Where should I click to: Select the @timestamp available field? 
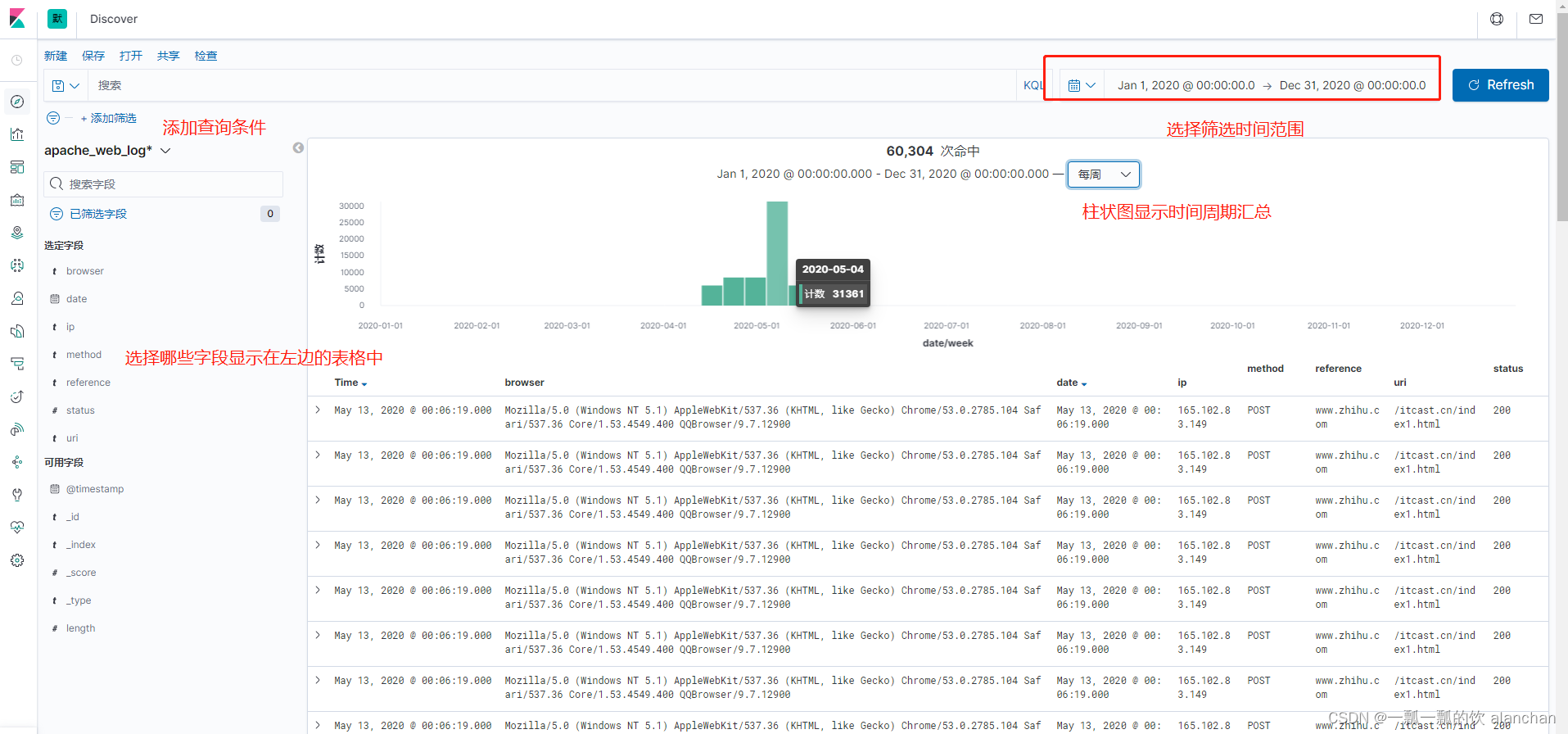coord(95,489)
